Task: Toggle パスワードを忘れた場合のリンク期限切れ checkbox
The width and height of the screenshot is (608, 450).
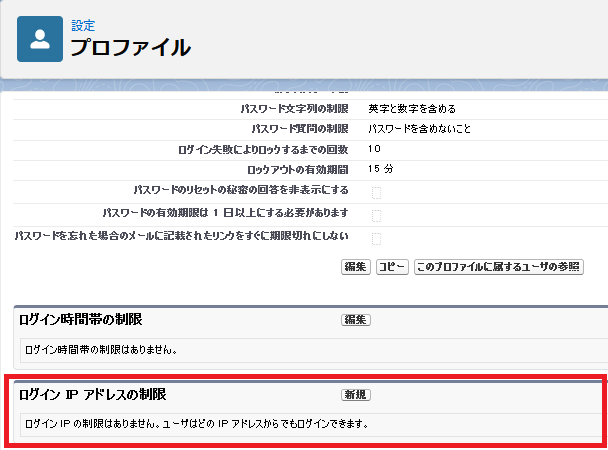Action: 376,238
